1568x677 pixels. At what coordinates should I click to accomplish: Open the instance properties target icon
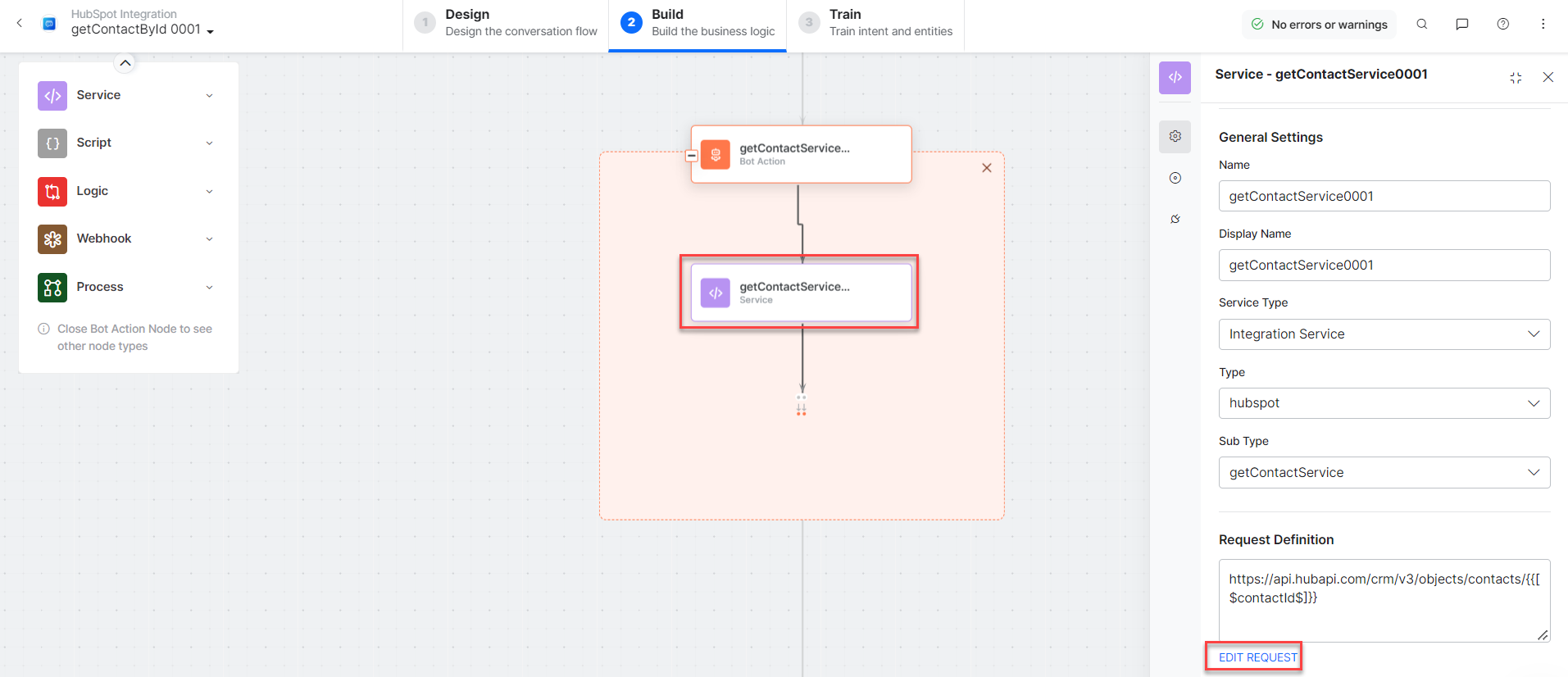coord(1175,178)
